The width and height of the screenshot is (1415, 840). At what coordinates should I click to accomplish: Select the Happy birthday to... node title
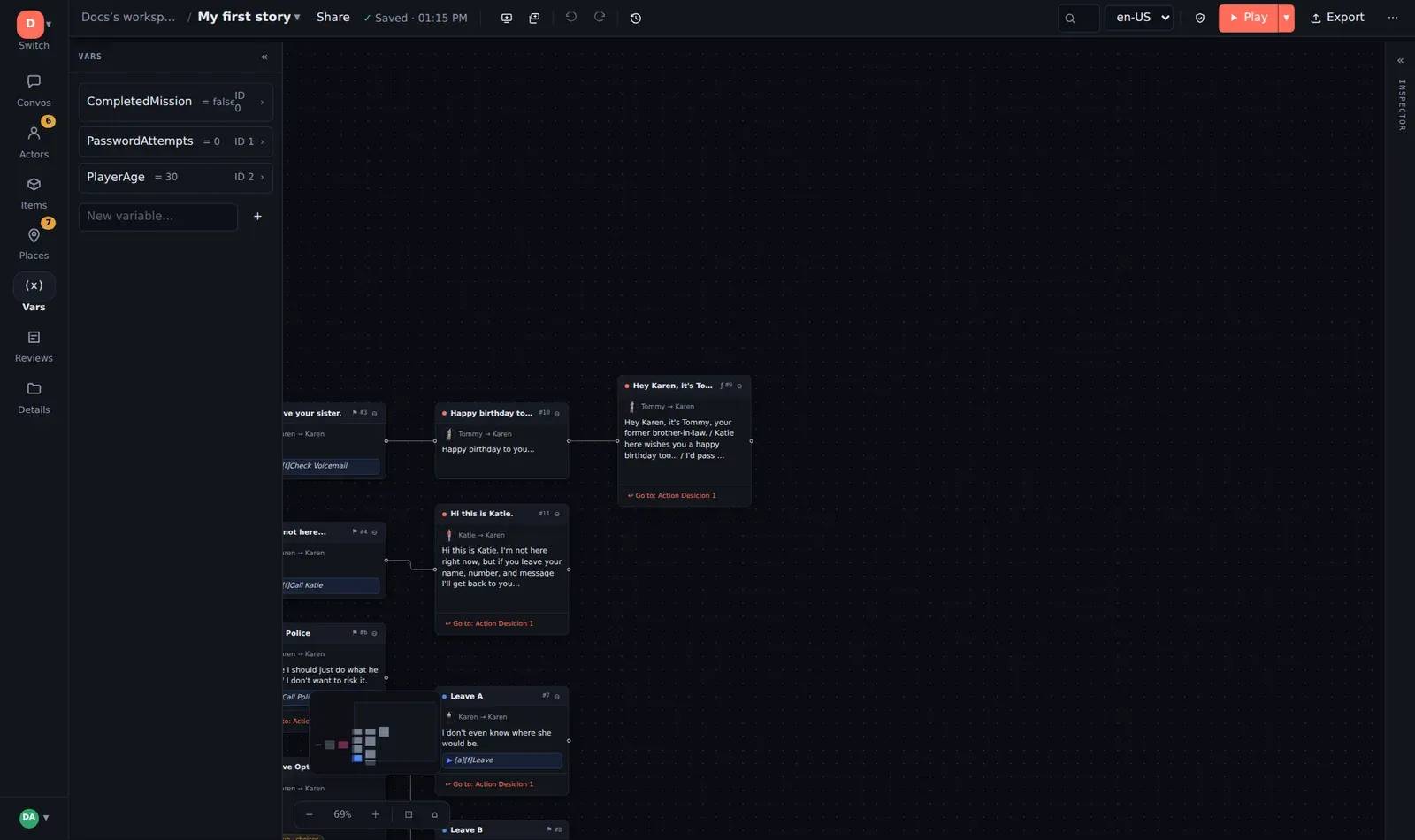491,413
